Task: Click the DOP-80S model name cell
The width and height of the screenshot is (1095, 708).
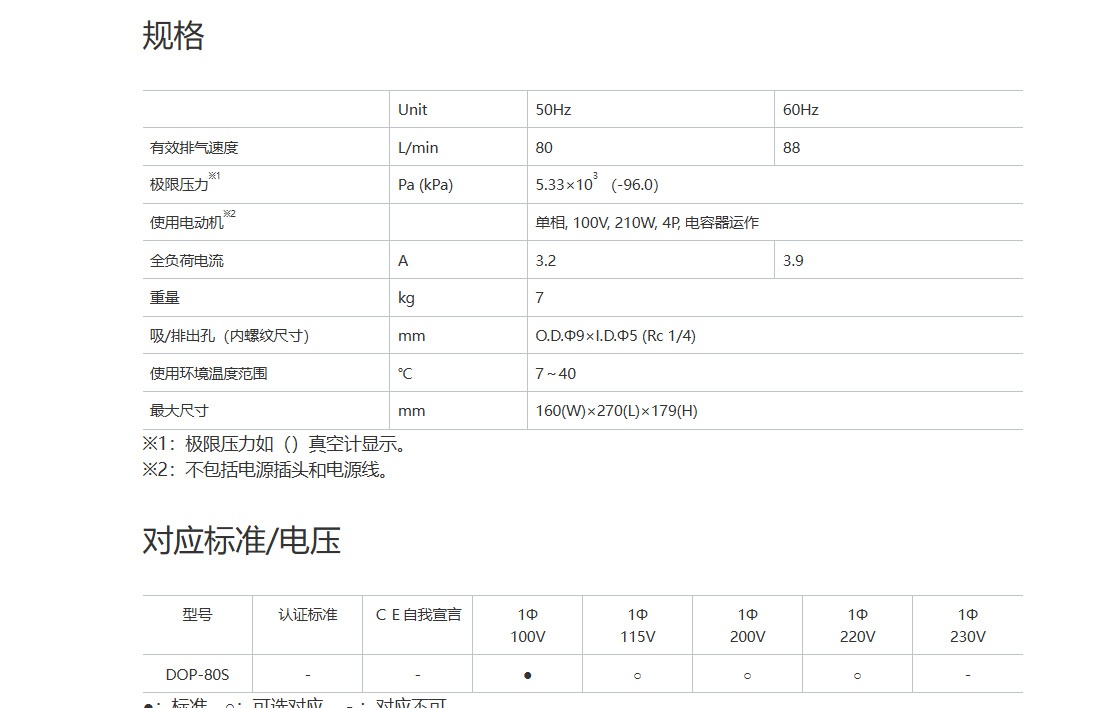Action: 197,675
